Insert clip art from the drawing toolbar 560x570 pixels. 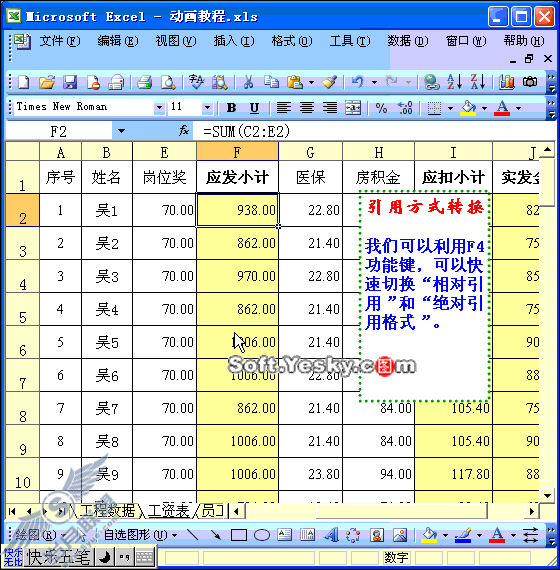(377, 535)
